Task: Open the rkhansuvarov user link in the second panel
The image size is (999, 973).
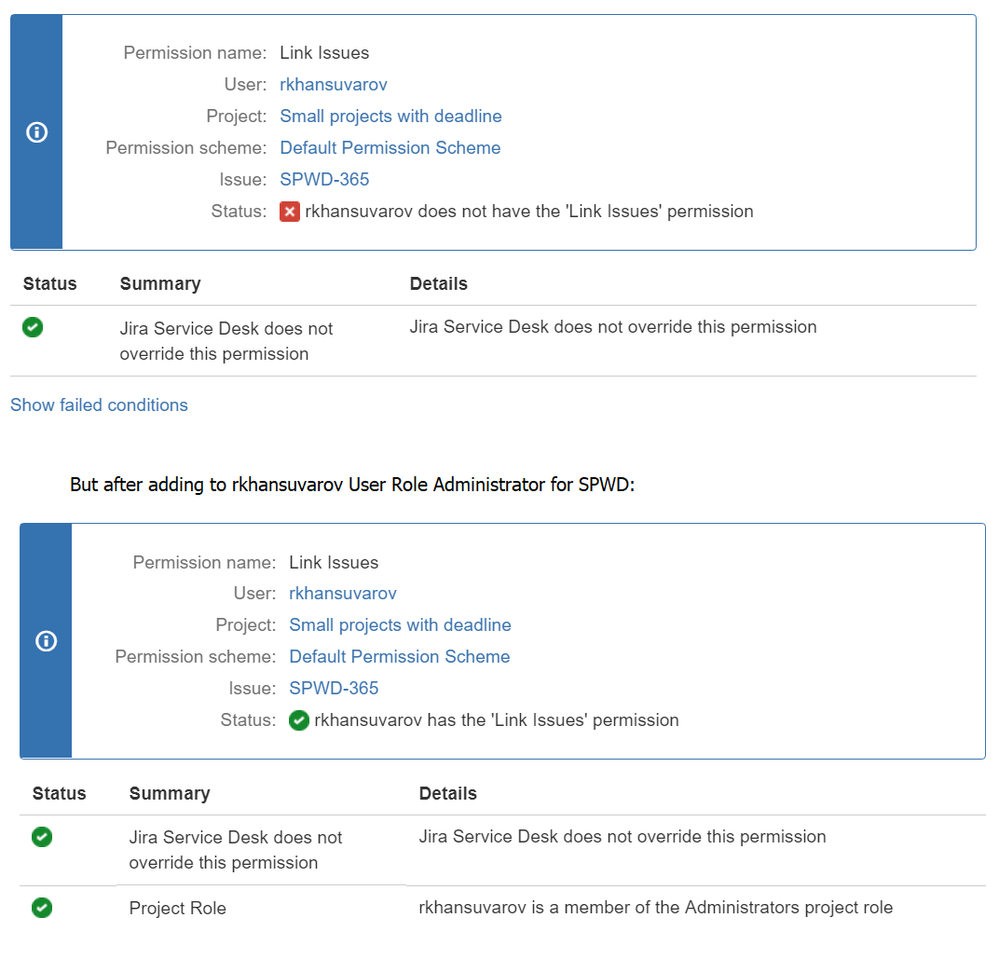Action: 343,594
